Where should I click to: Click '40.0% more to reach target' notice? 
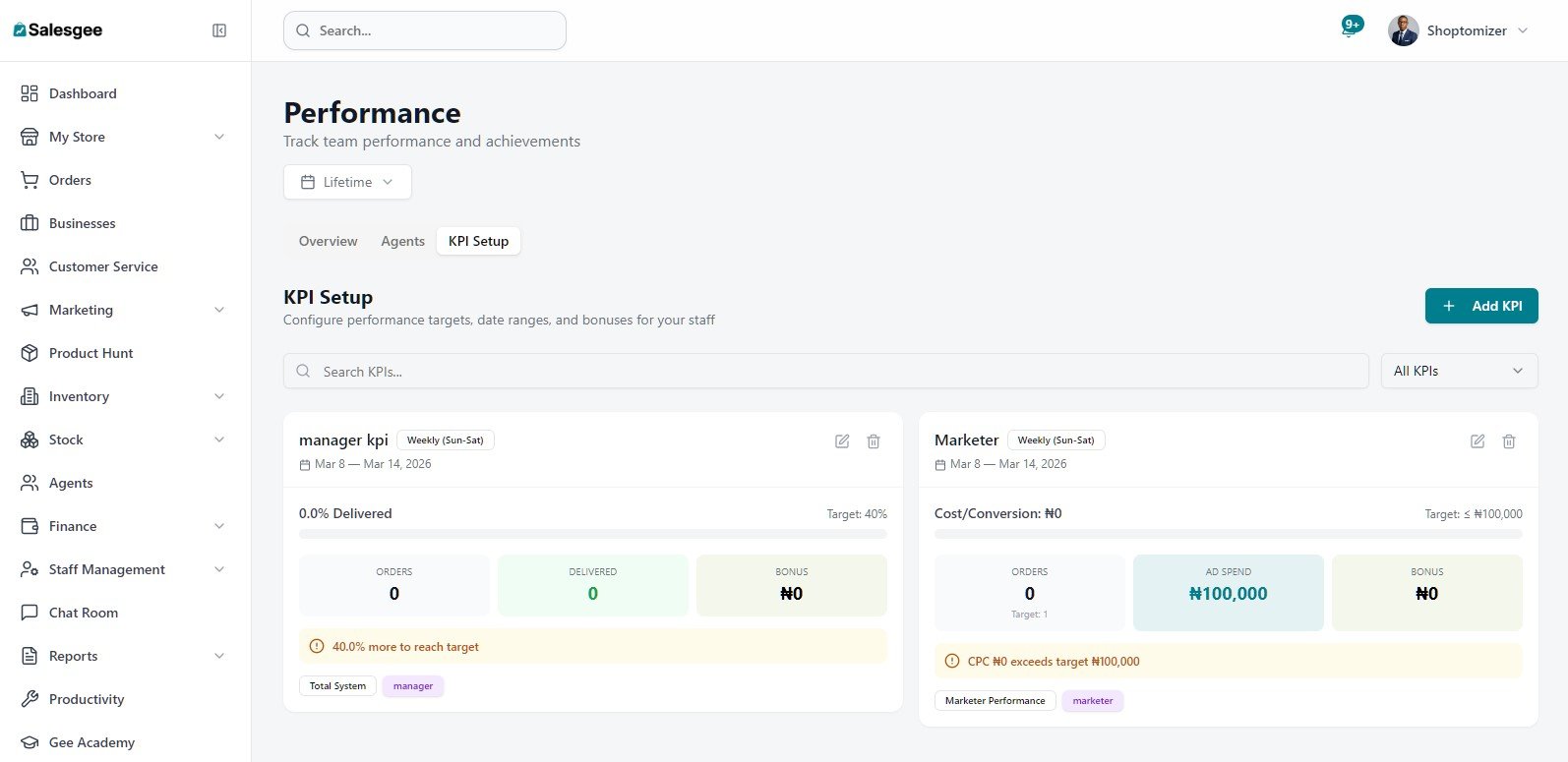pos(593,646)
